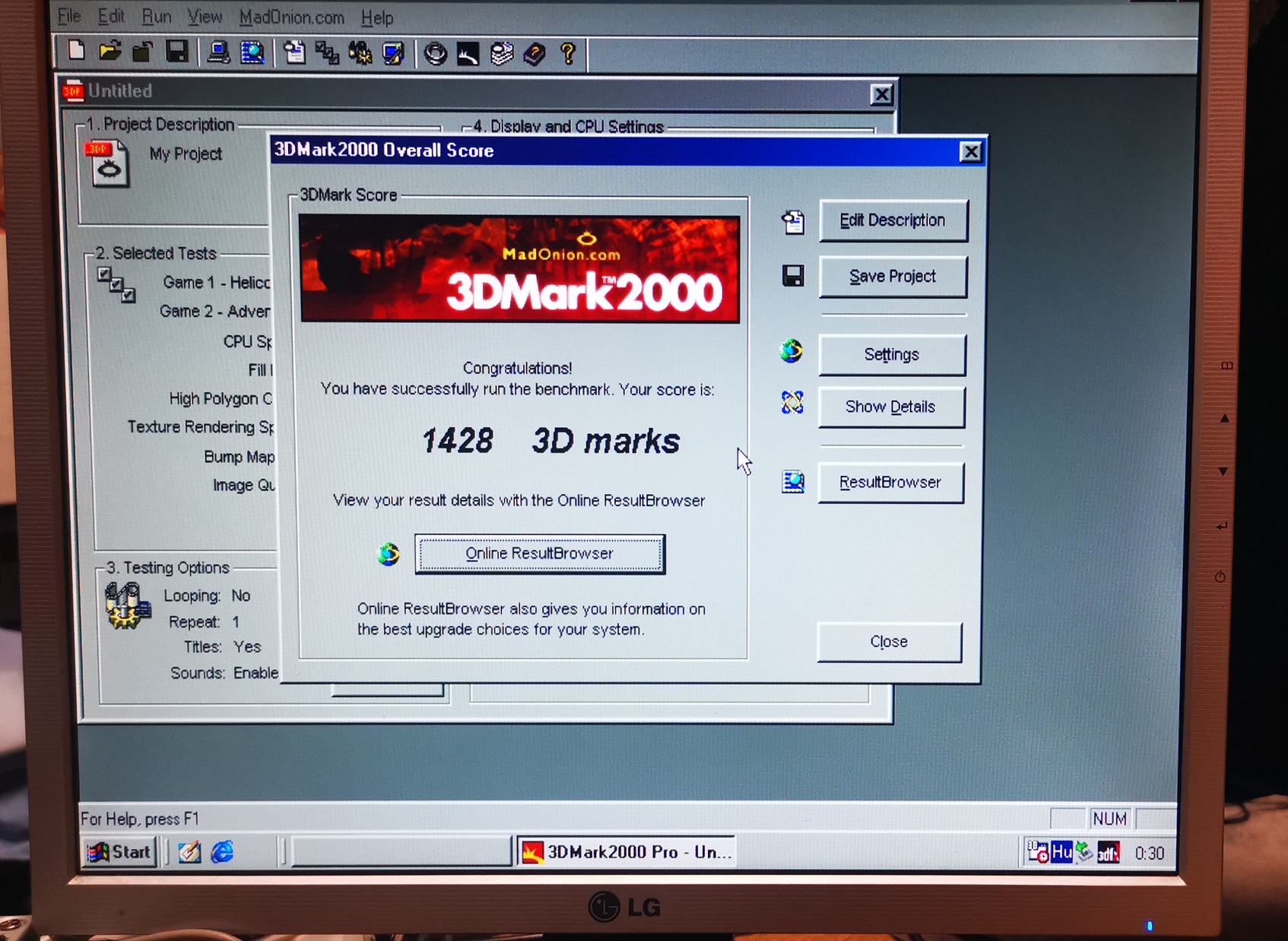Click the "High Polygon C" test entry
Image resolution: width=1288 pixels, height=941 pixels.
220,399
